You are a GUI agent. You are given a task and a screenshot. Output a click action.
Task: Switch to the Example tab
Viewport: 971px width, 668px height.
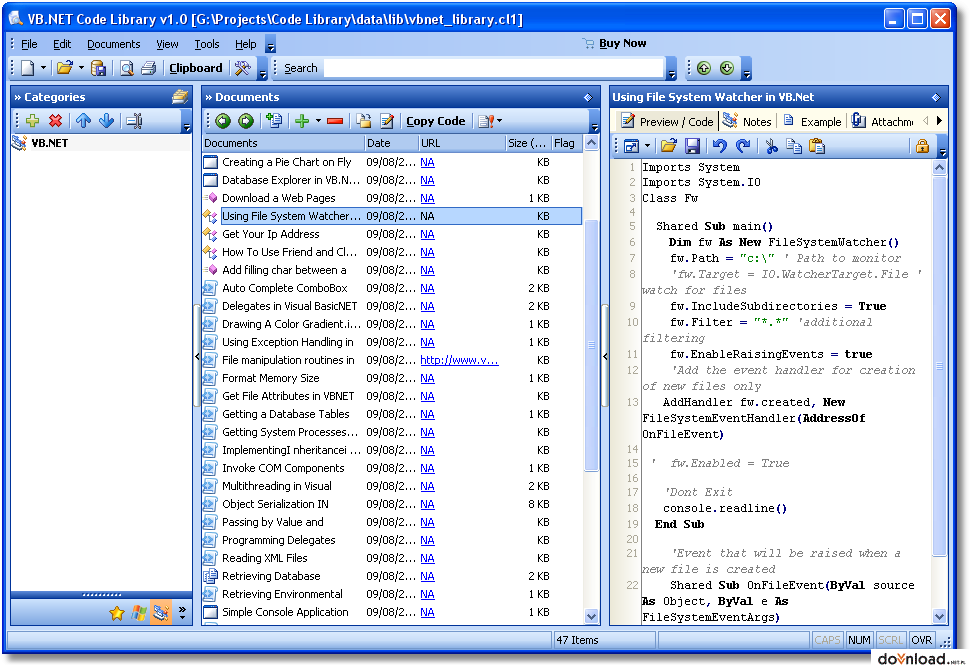pyautogui.click(x=812, y=121)
